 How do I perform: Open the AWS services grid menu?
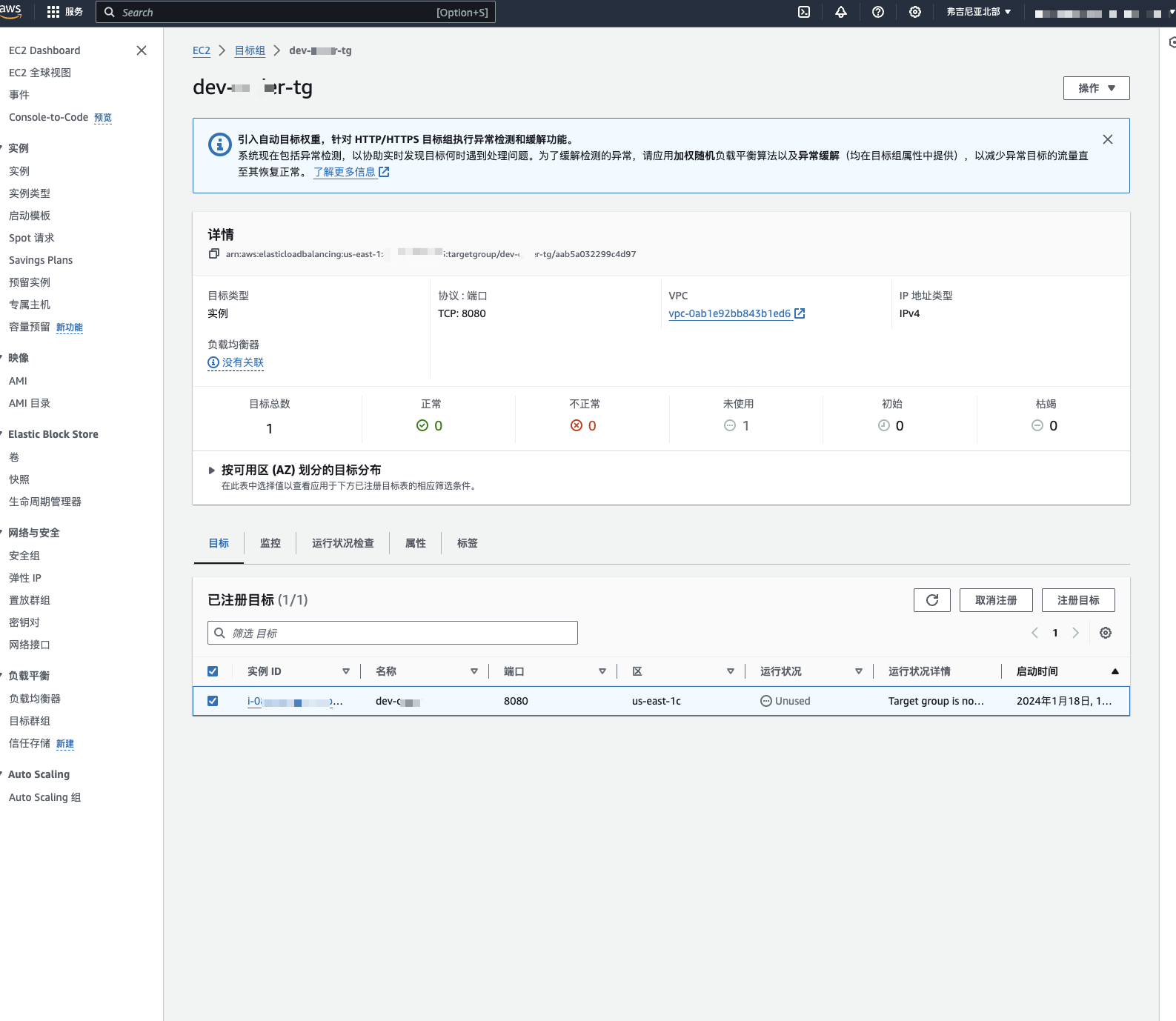53,12
